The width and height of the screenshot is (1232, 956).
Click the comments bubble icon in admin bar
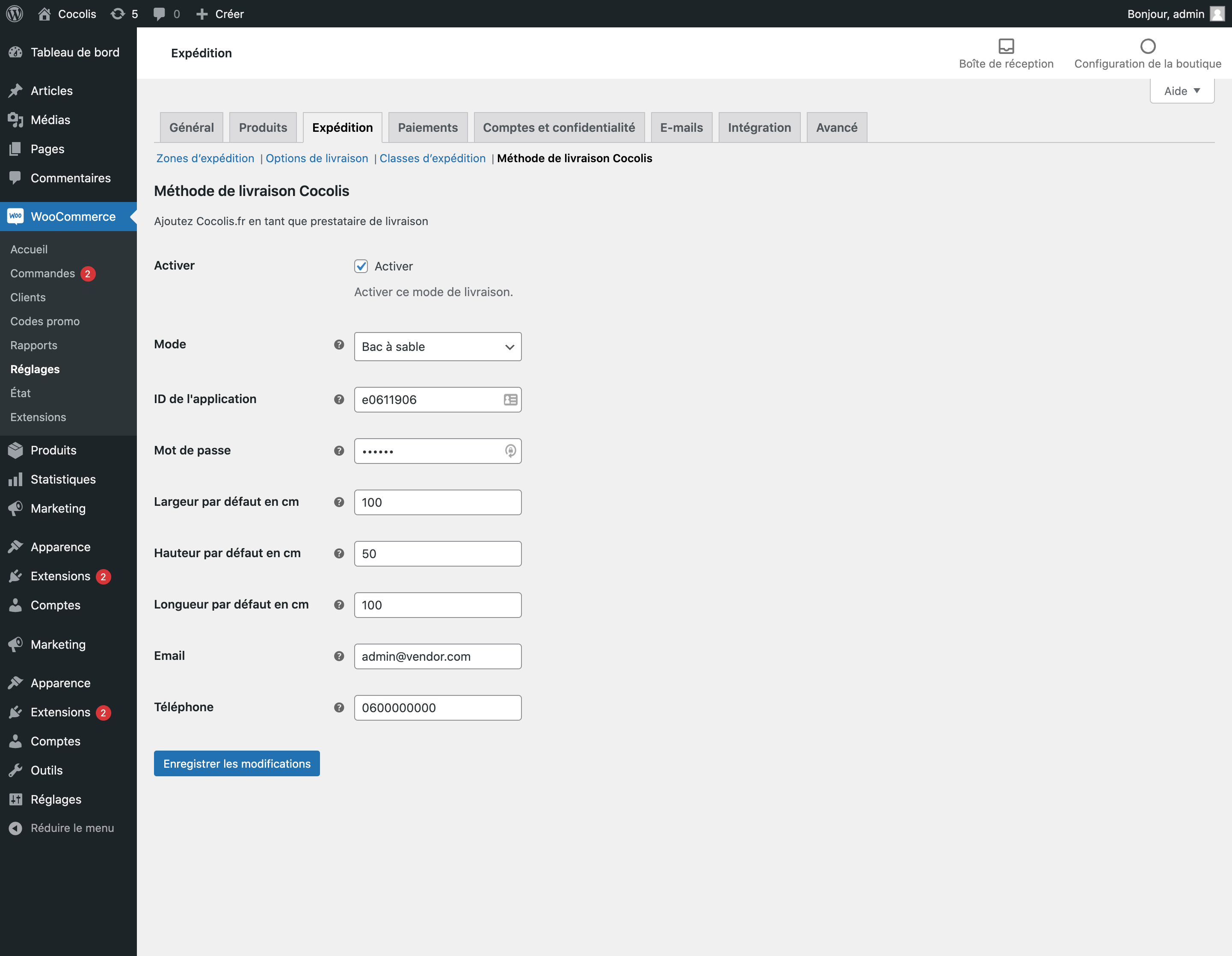tap(160, 14)
